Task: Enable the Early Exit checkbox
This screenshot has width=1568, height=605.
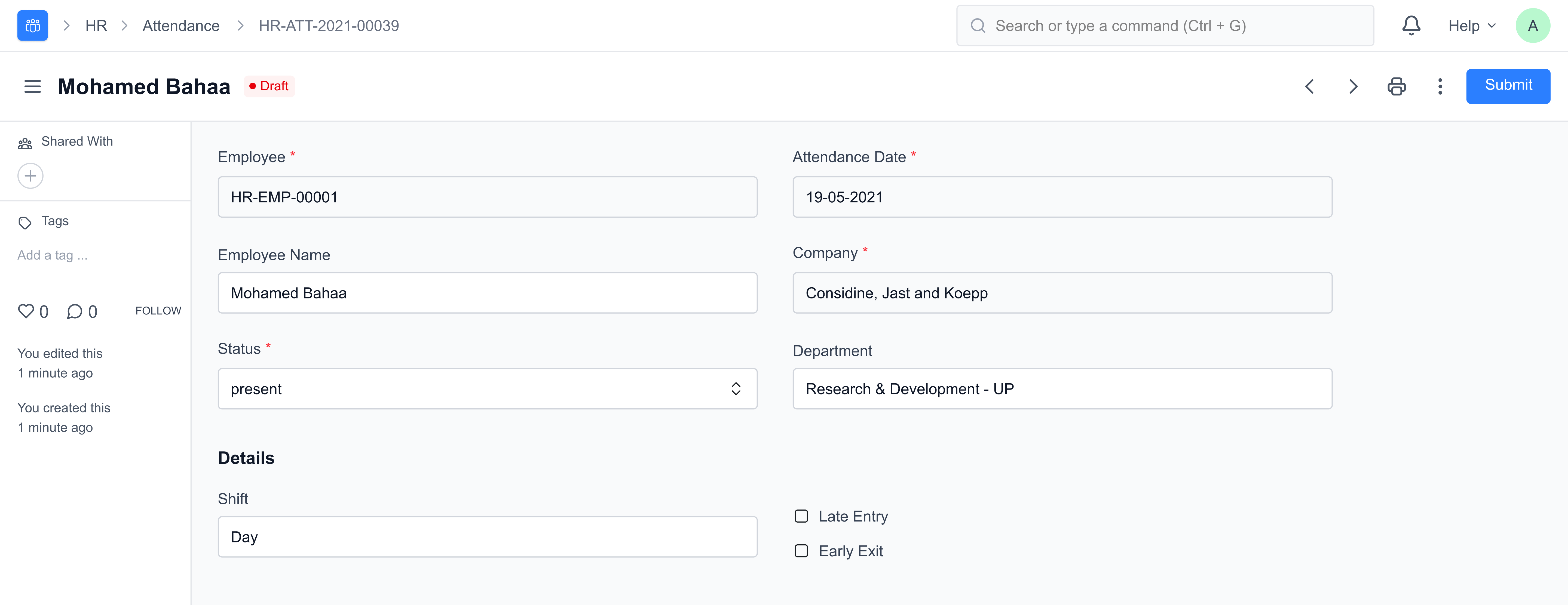Action: [x=801, y=551]
